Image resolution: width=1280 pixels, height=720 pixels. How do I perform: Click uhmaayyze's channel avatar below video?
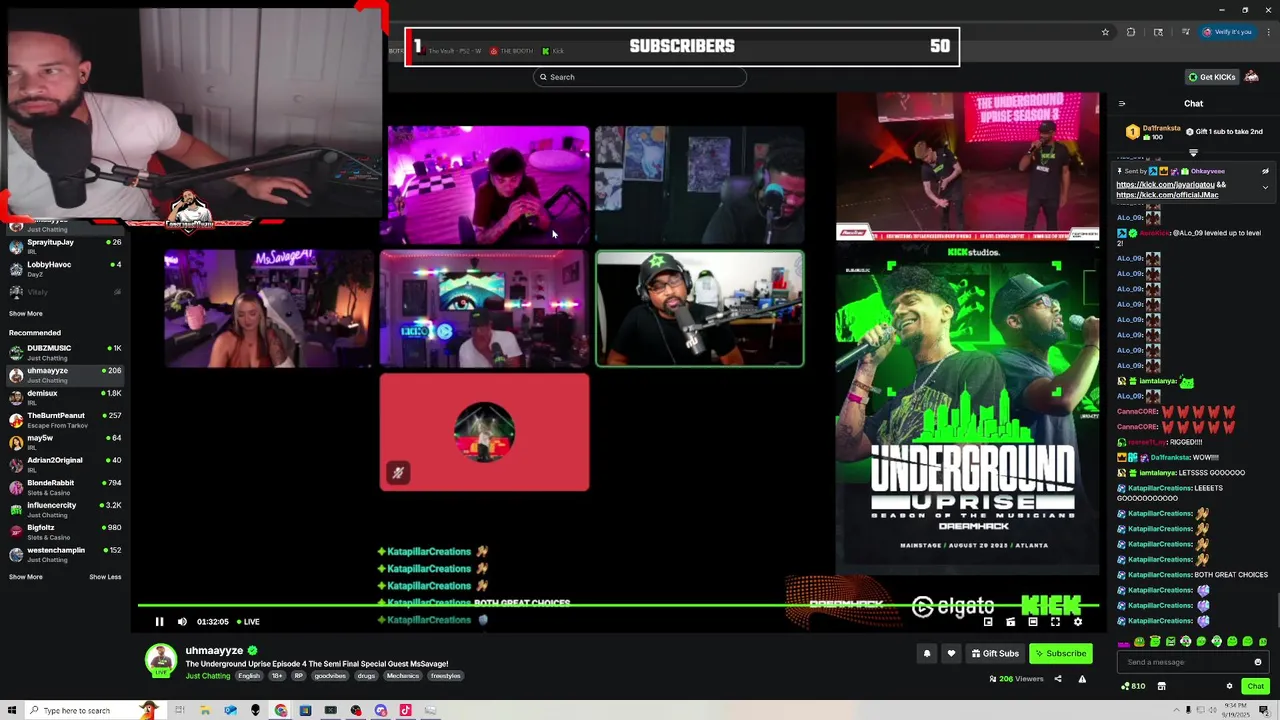pos(161,661)
